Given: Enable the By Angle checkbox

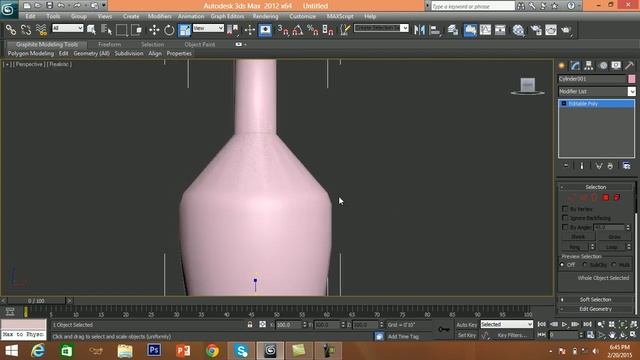Looking at the screenshot, I should pos(565,227).
